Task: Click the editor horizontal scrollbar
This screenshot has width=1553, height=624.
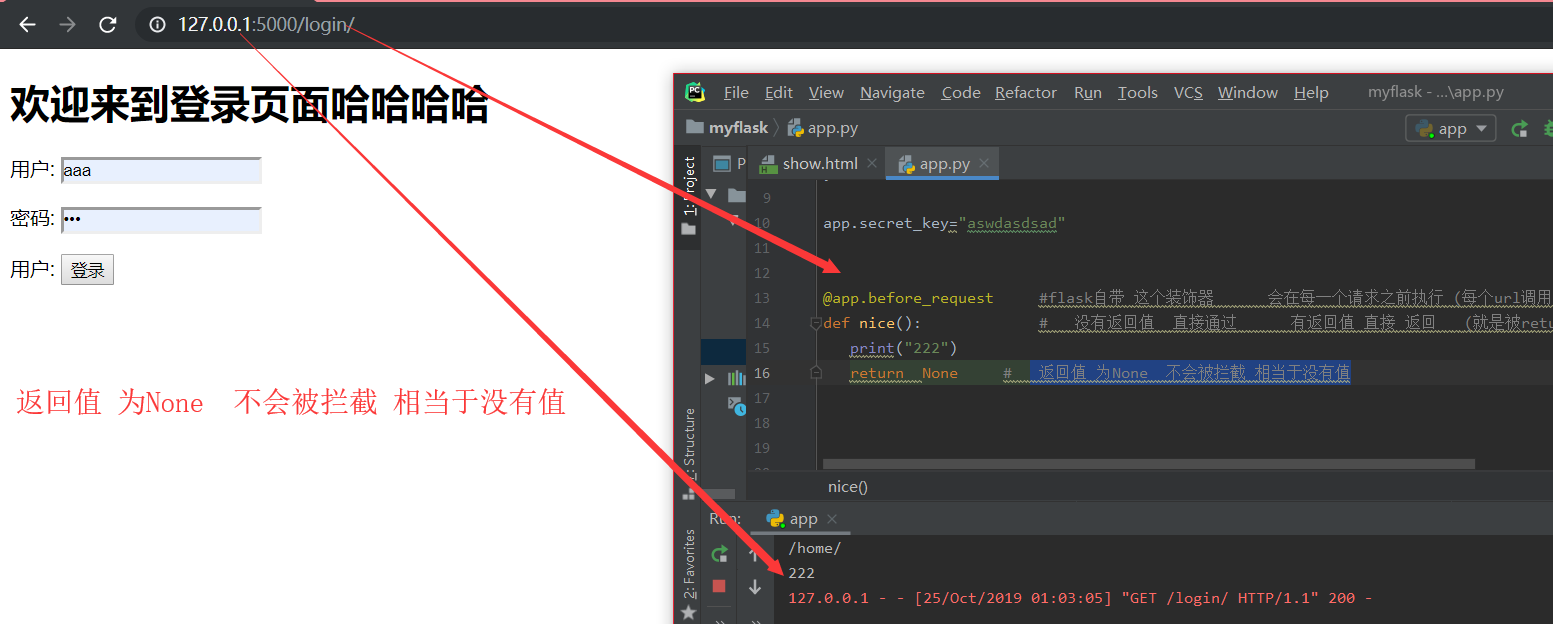Action: coord(1149,464)
